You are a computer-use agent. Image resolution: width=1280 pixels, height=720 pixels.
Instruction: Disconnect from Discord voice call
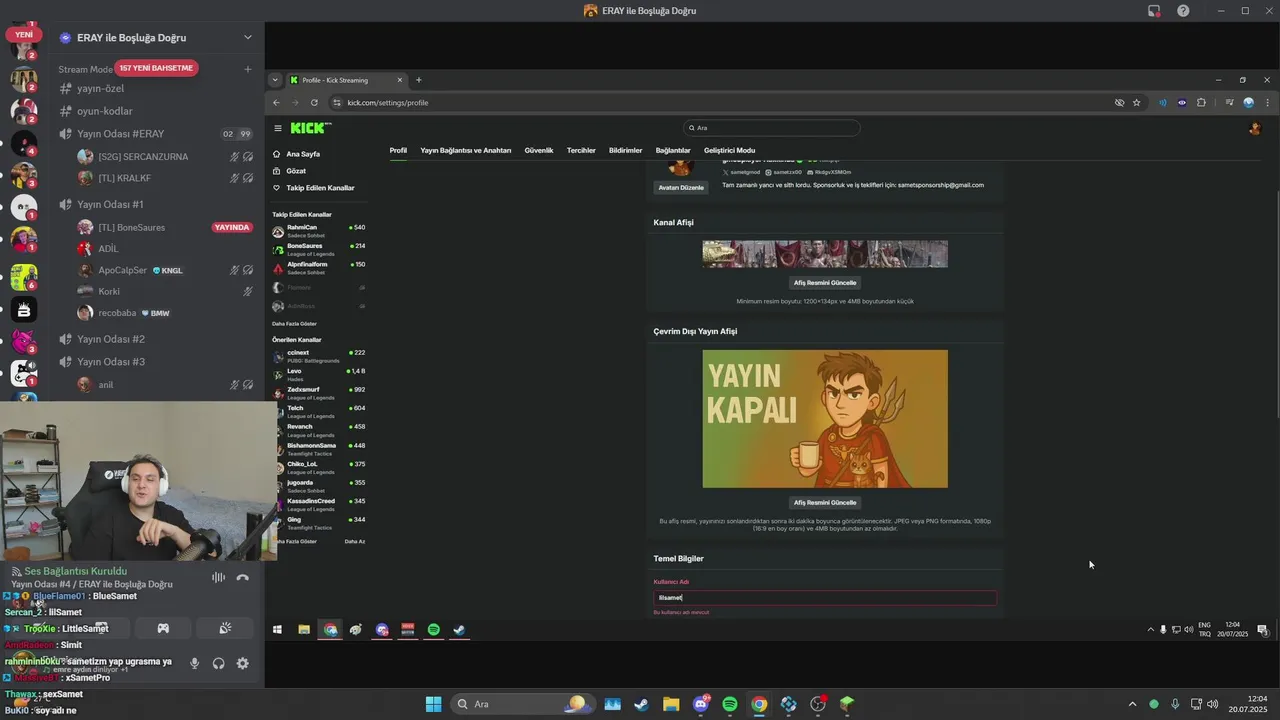click(x=242, y=577)
